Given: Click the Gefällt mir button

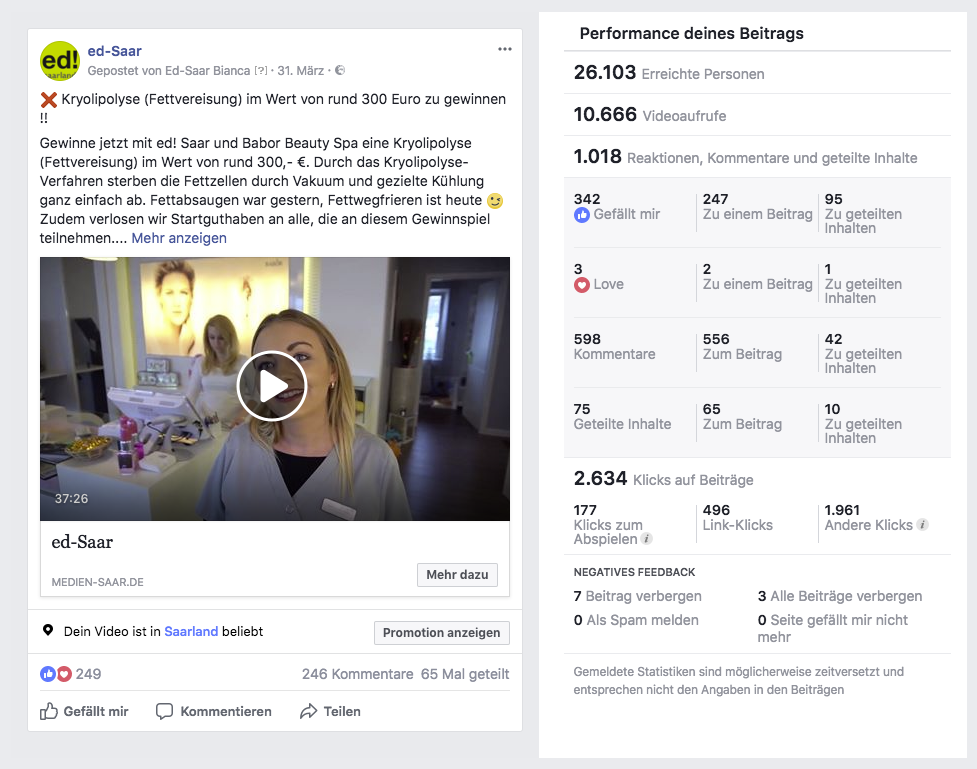Looking at the screenshot, I should click(84, 711).
